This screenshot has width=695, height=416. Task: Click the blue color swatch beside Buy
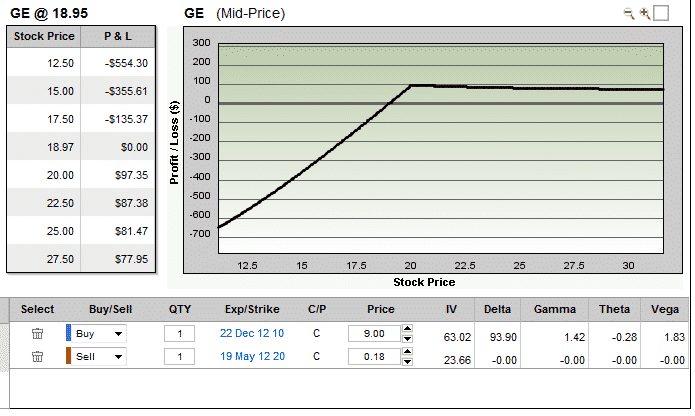(x=68, y=333)
